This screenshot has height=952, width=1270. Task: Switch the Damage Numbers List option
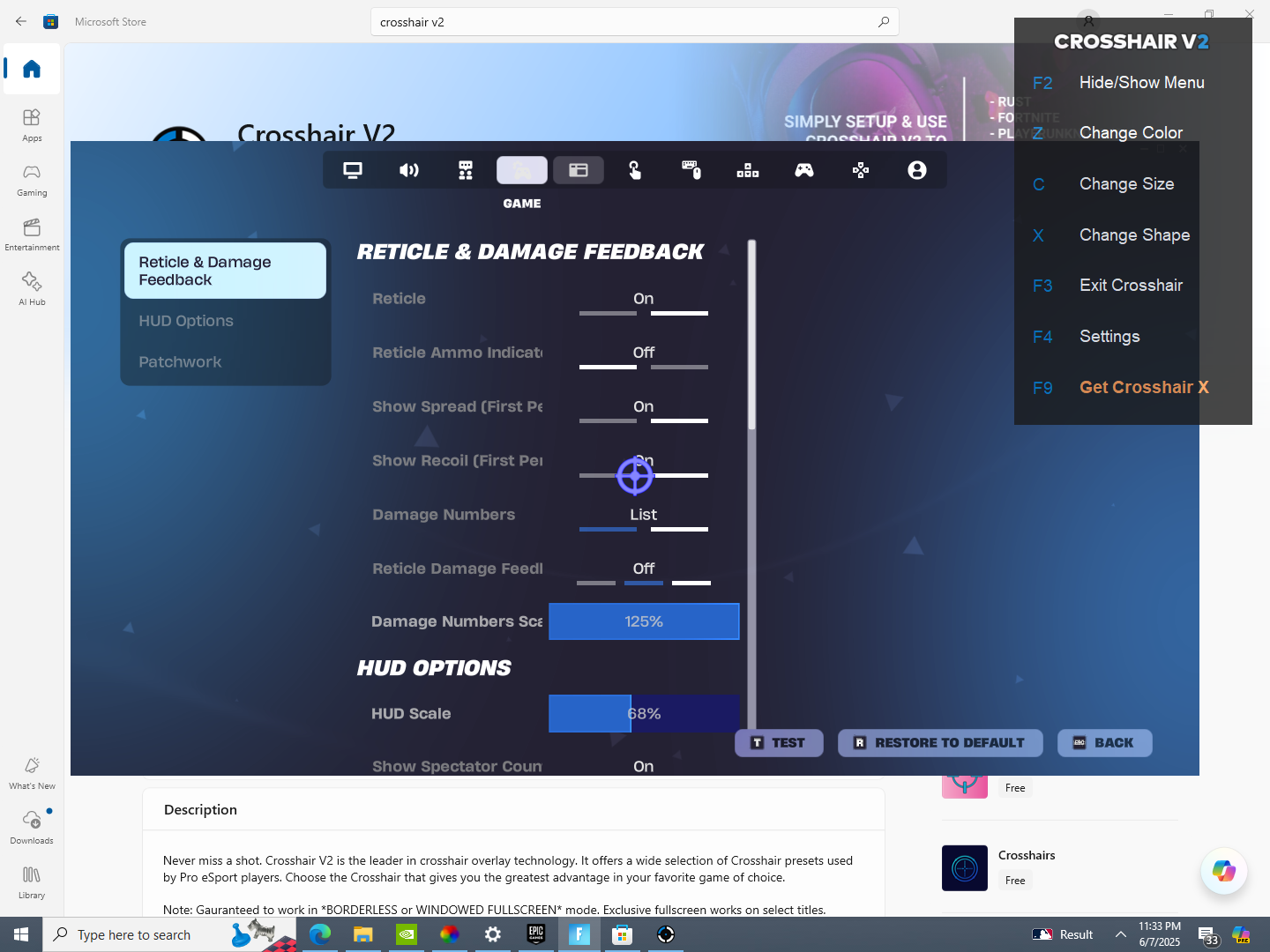[x=644, y=519]
